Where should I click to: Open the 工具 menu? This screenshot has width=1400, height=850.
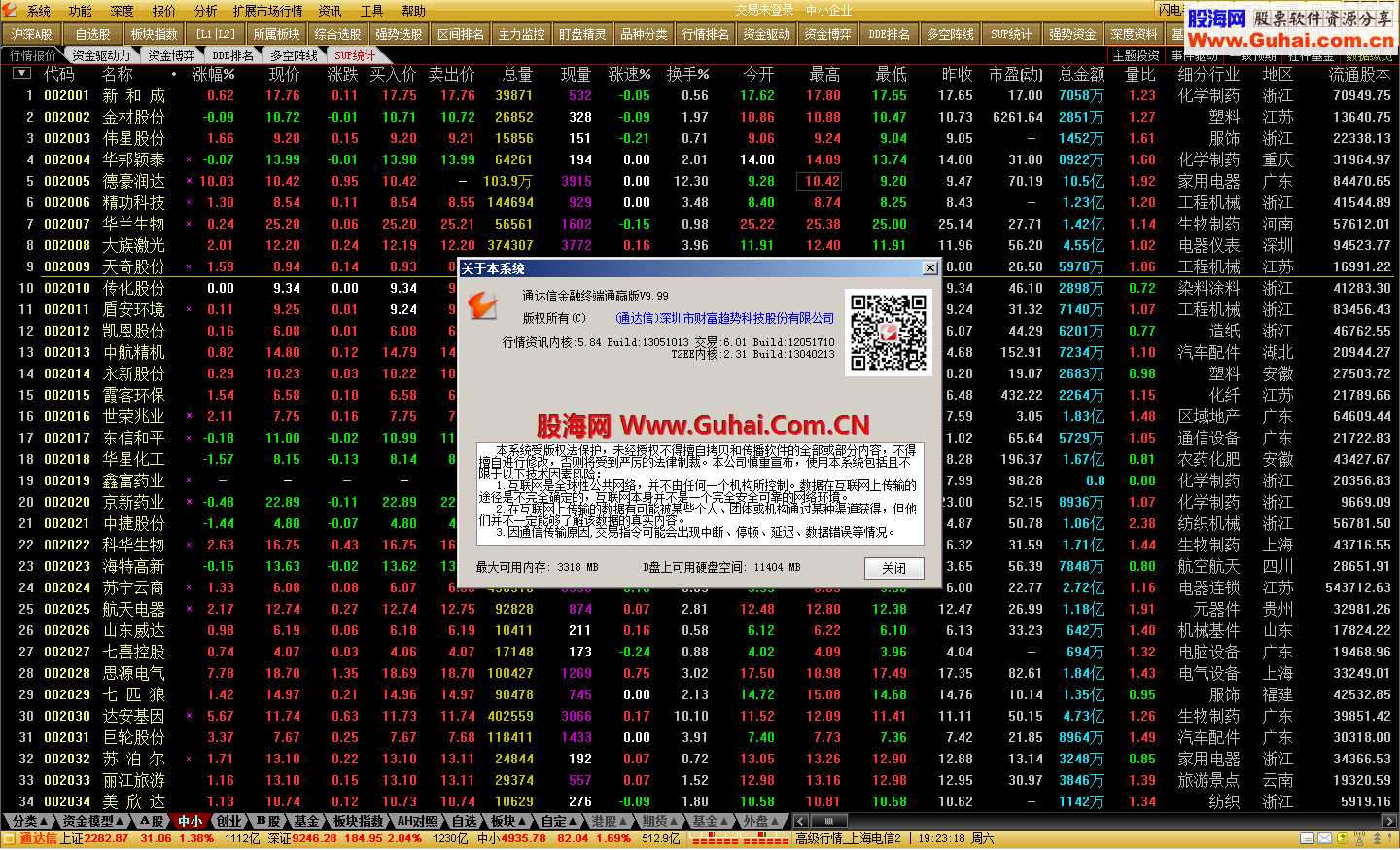(x=372, y=11)
